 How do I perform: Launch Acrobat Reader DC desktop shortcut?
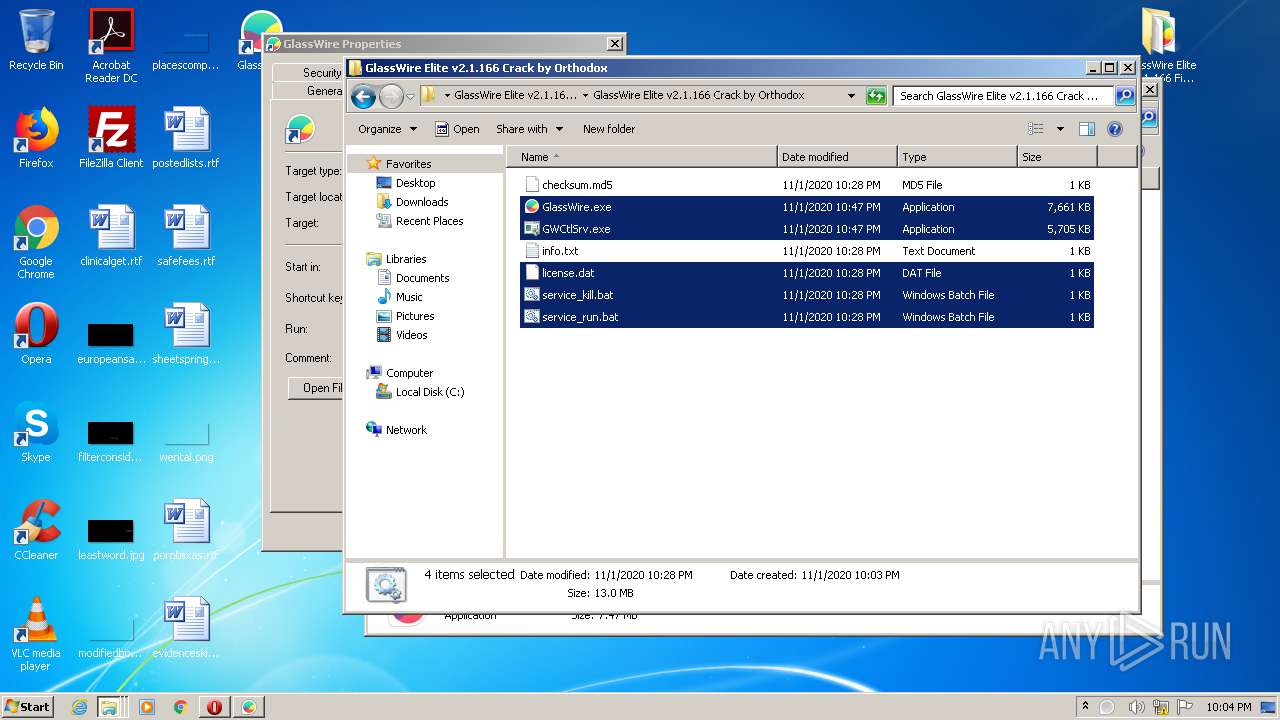tap(111, 46)
